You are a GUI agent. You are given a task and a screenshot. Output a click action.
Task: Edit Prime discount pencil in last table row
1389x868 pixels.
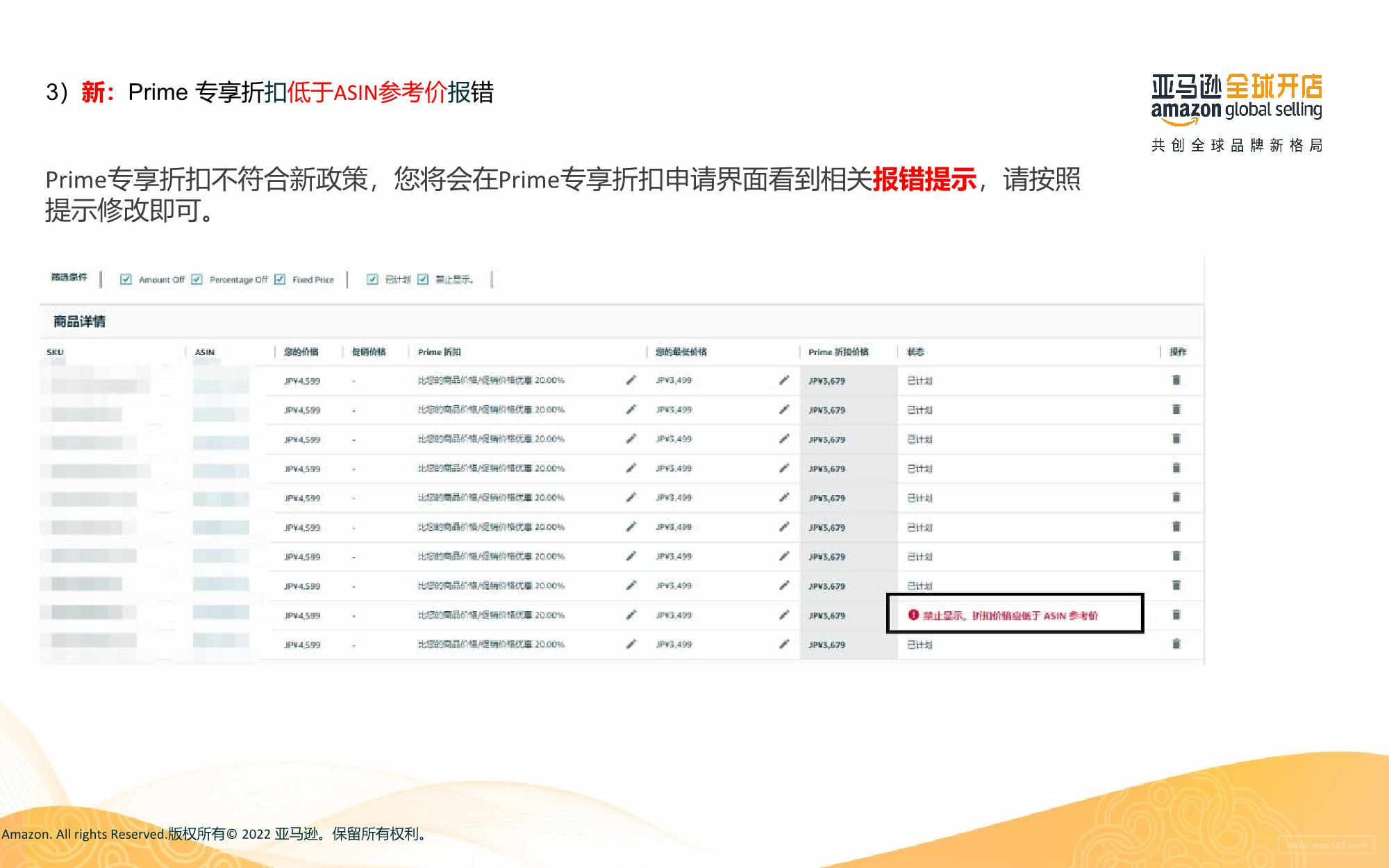pyautogui.click(x=631, y=644)
